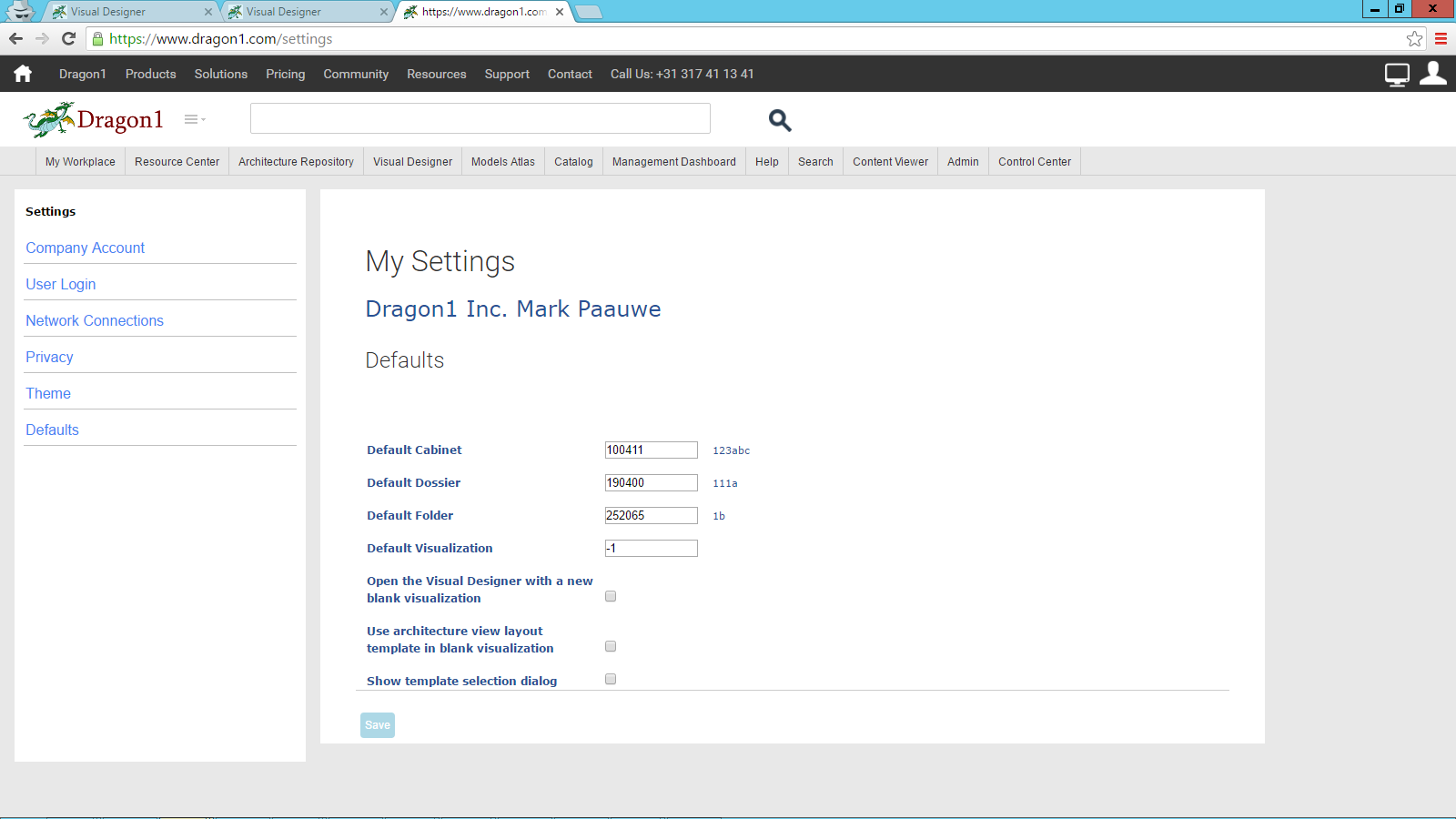Open Admin tab
This screenshot has height=819, width=1456.
(x=963, y=161)
